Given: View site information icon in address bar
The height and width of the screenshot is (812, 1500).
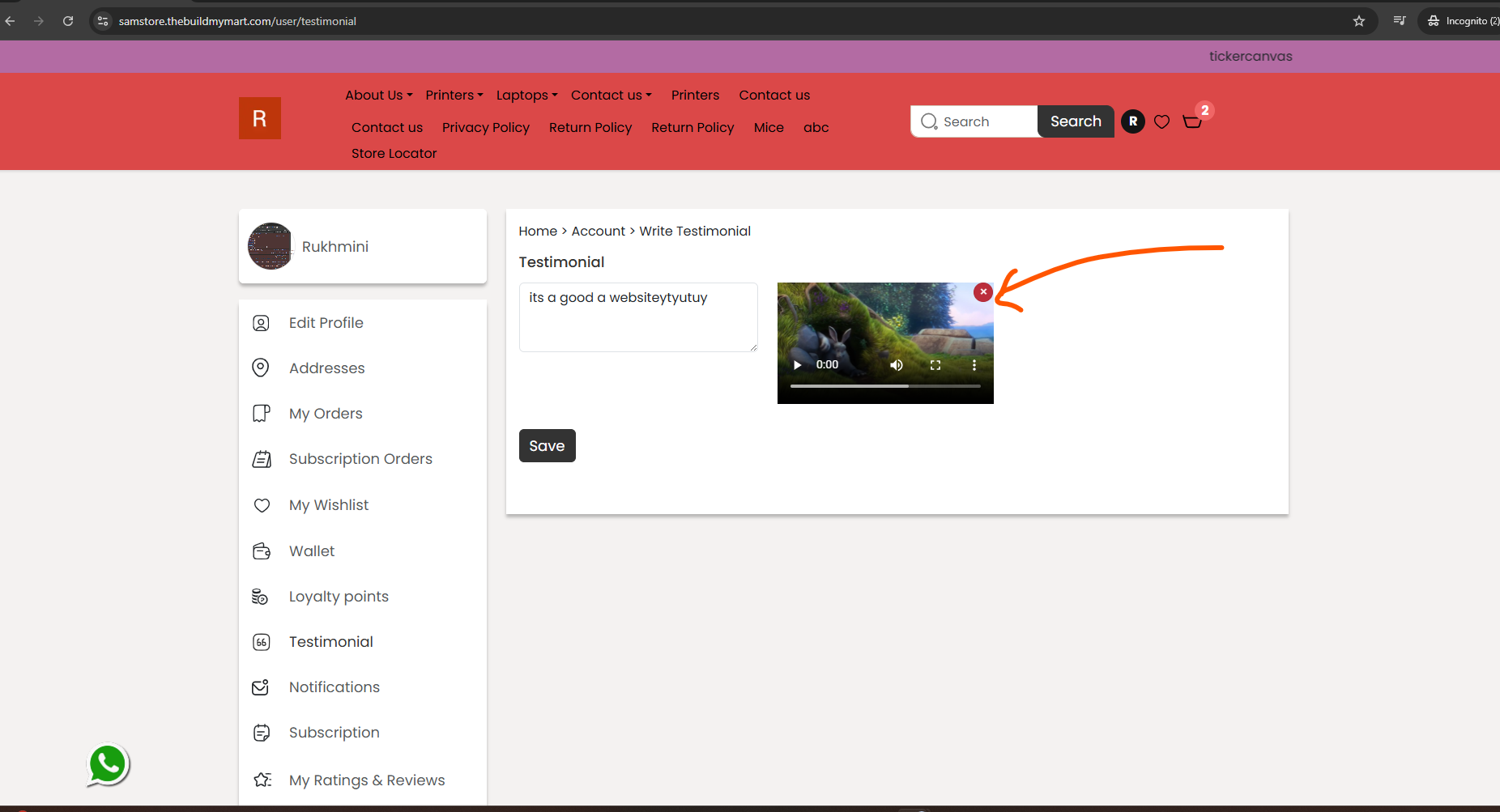Looking at the screenshot, I should (x=103, y=21).
